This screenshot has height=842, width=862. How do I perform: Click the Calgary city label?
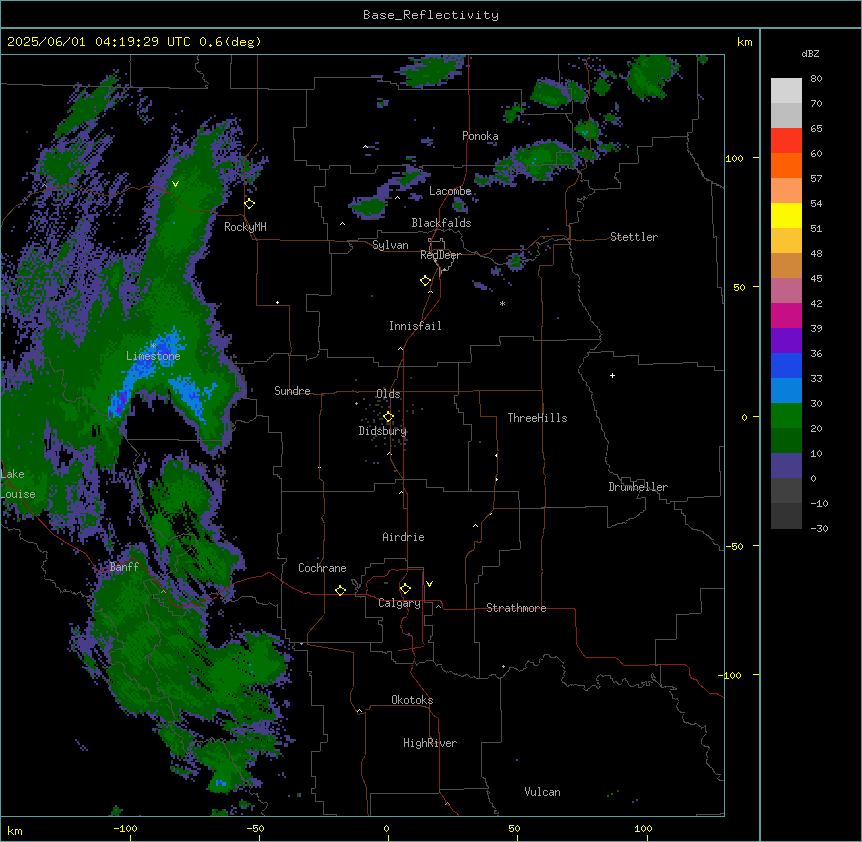pos(400,603)
